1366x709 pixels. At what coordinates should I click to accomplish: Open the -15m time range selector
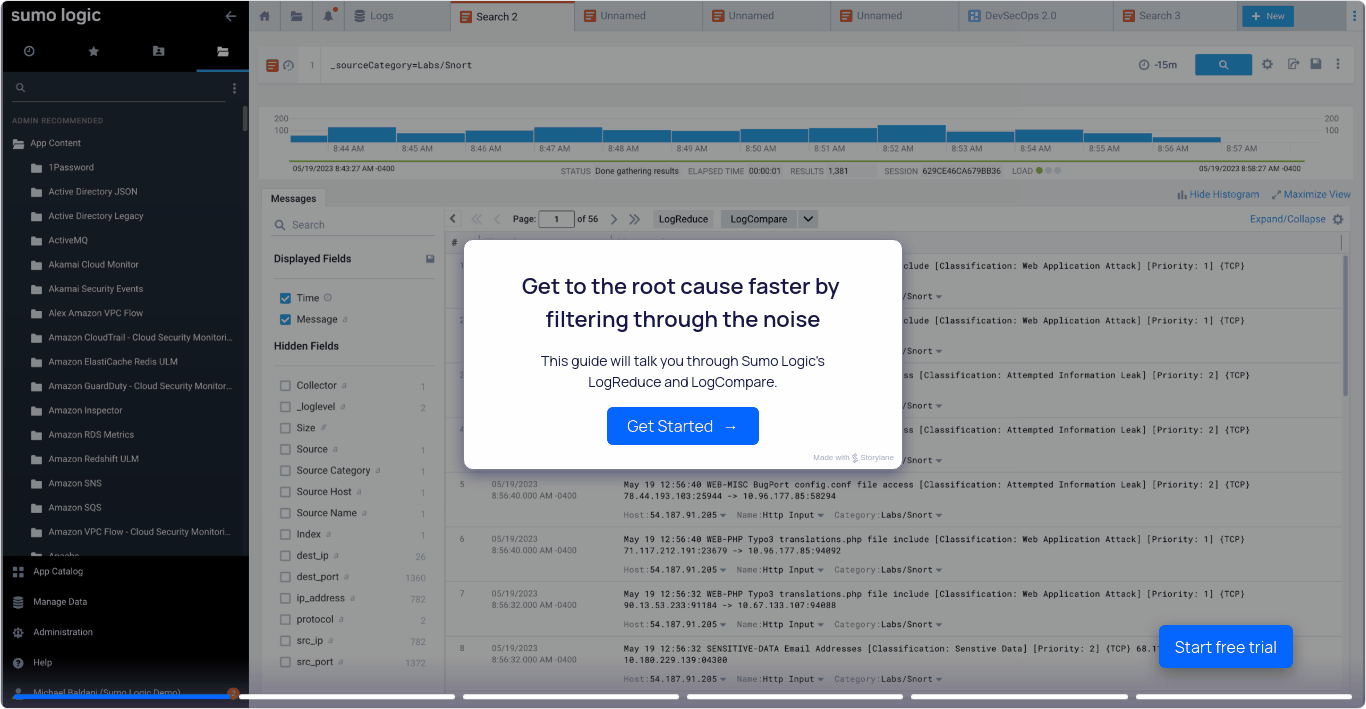[x=1158, y=65]
